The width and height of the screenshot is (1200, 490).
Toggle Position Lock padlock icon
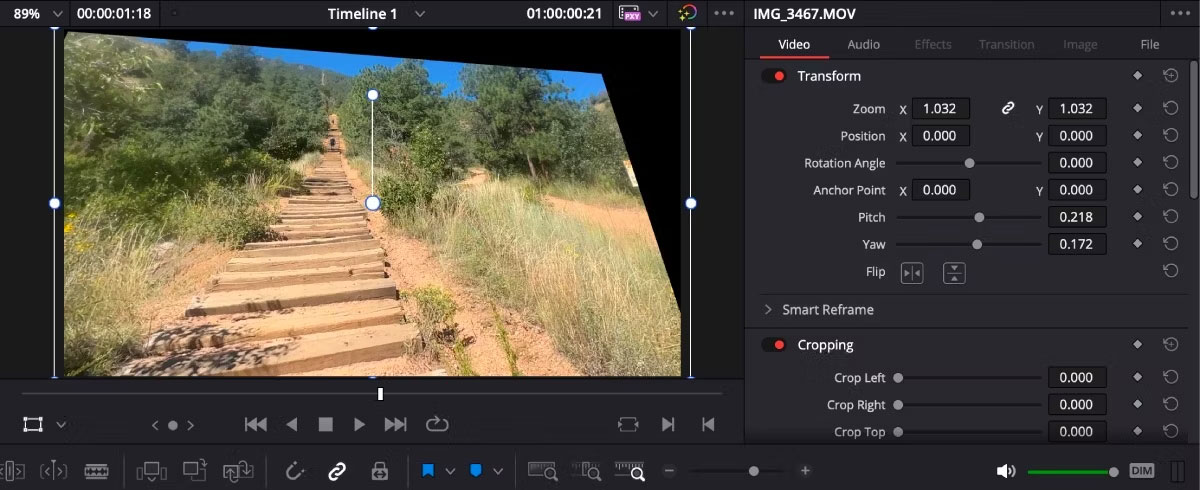(380, 470)
